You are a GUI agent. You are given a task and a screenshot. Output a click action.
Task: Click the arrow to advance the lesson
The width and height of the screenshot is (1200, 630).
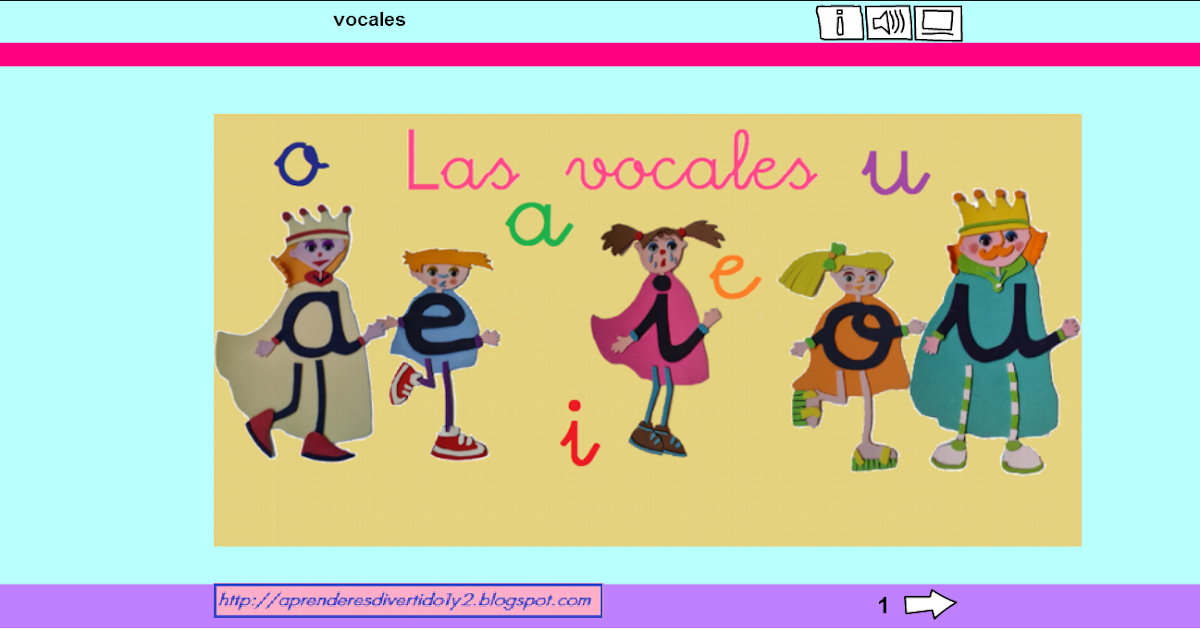[930, 602]
